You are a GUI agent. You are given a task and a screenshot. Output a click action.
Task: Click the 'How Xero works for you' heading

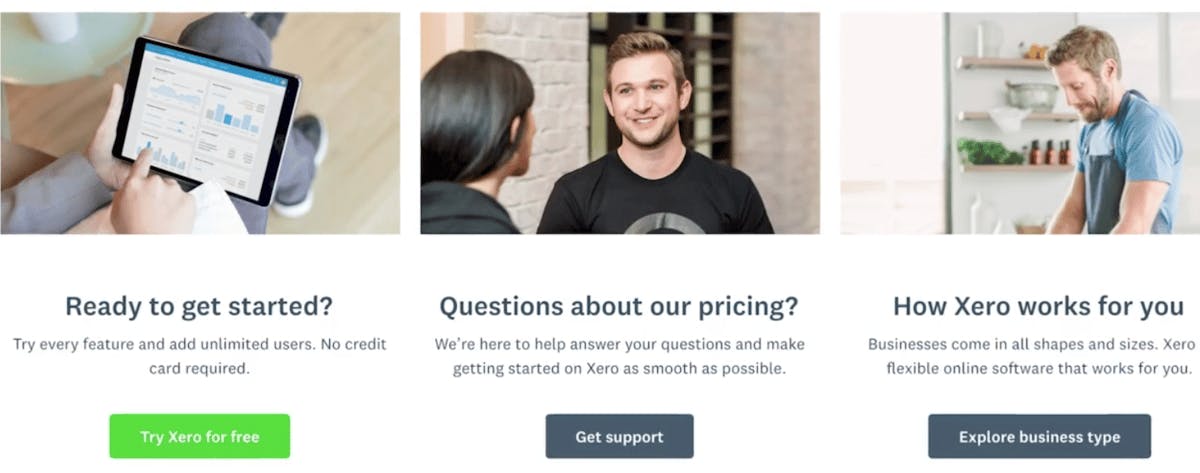[1038, 305]
